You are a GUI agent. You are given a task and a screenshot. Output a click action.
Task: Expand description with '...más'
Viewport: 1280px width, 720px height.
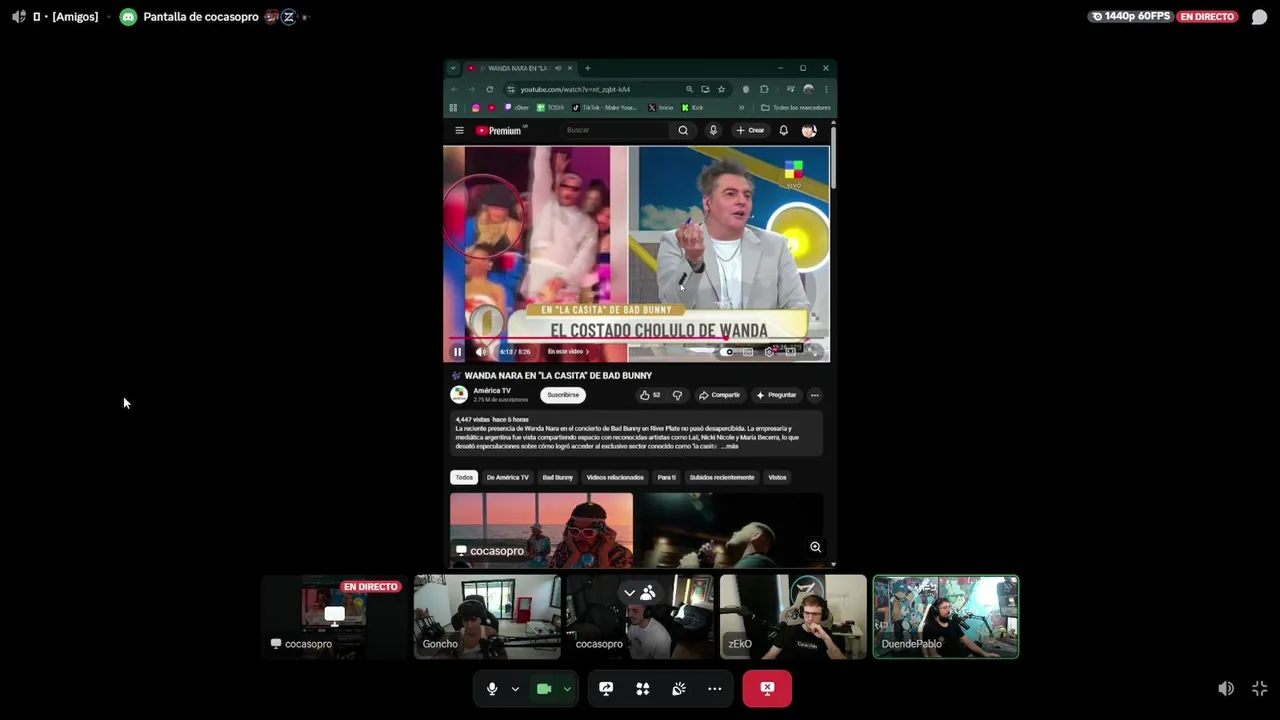click(729, 446)
